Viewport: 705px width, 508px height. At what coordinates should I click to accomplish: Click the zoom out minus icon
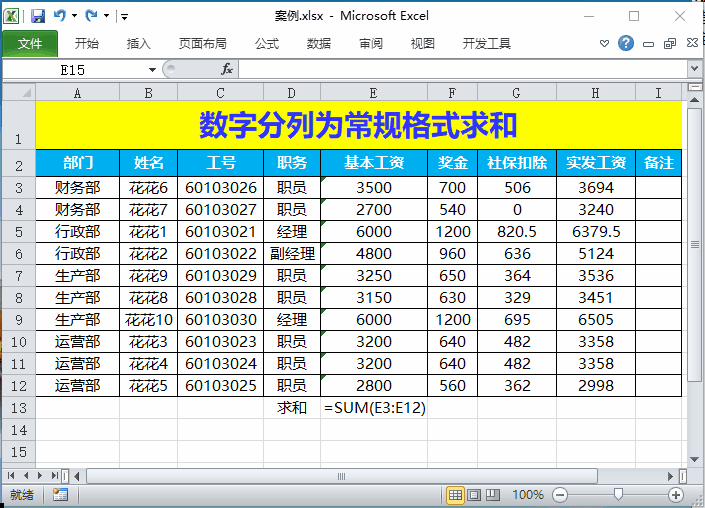point(560,495)
